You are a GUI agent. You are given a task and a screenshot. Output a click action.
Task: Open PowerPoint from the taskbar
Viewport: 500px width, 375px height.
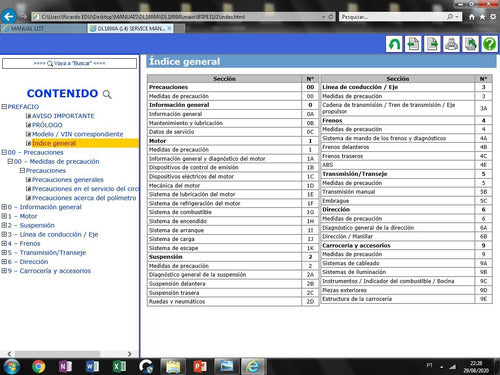(200, 367)
